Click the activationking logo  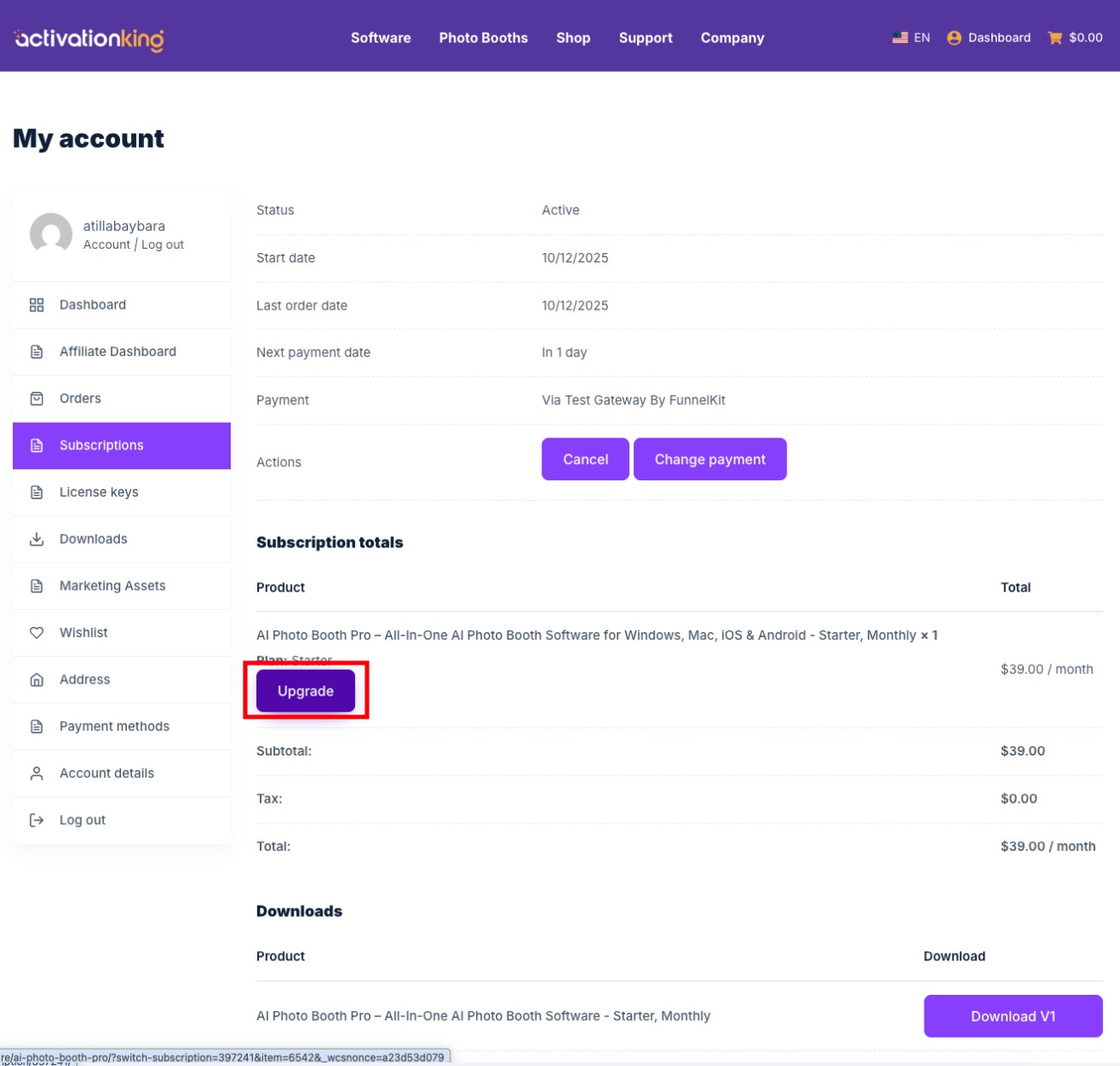point(89,39)
